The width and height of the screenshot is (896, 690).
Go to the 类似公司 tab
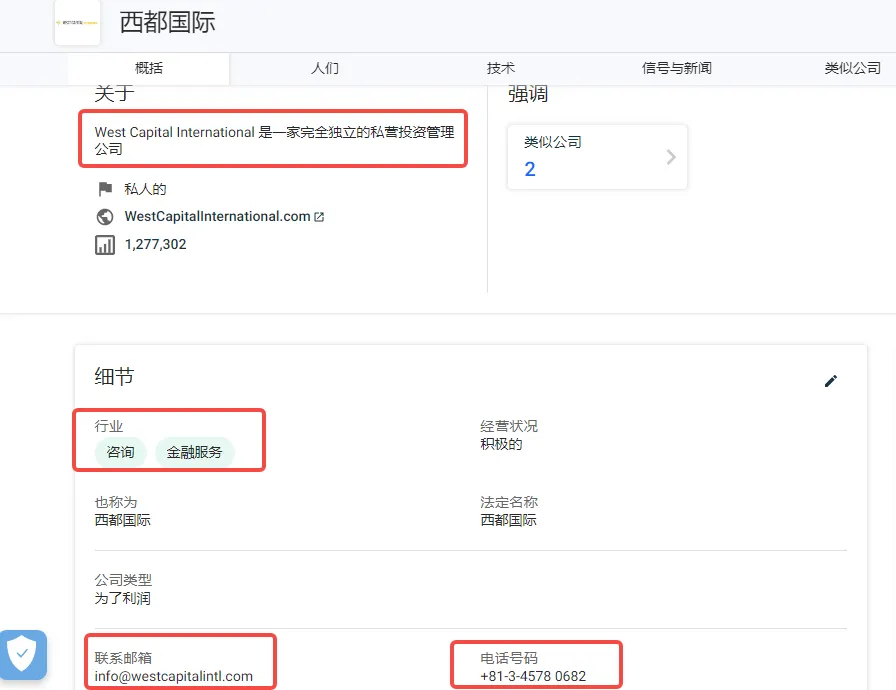point(852,69)
